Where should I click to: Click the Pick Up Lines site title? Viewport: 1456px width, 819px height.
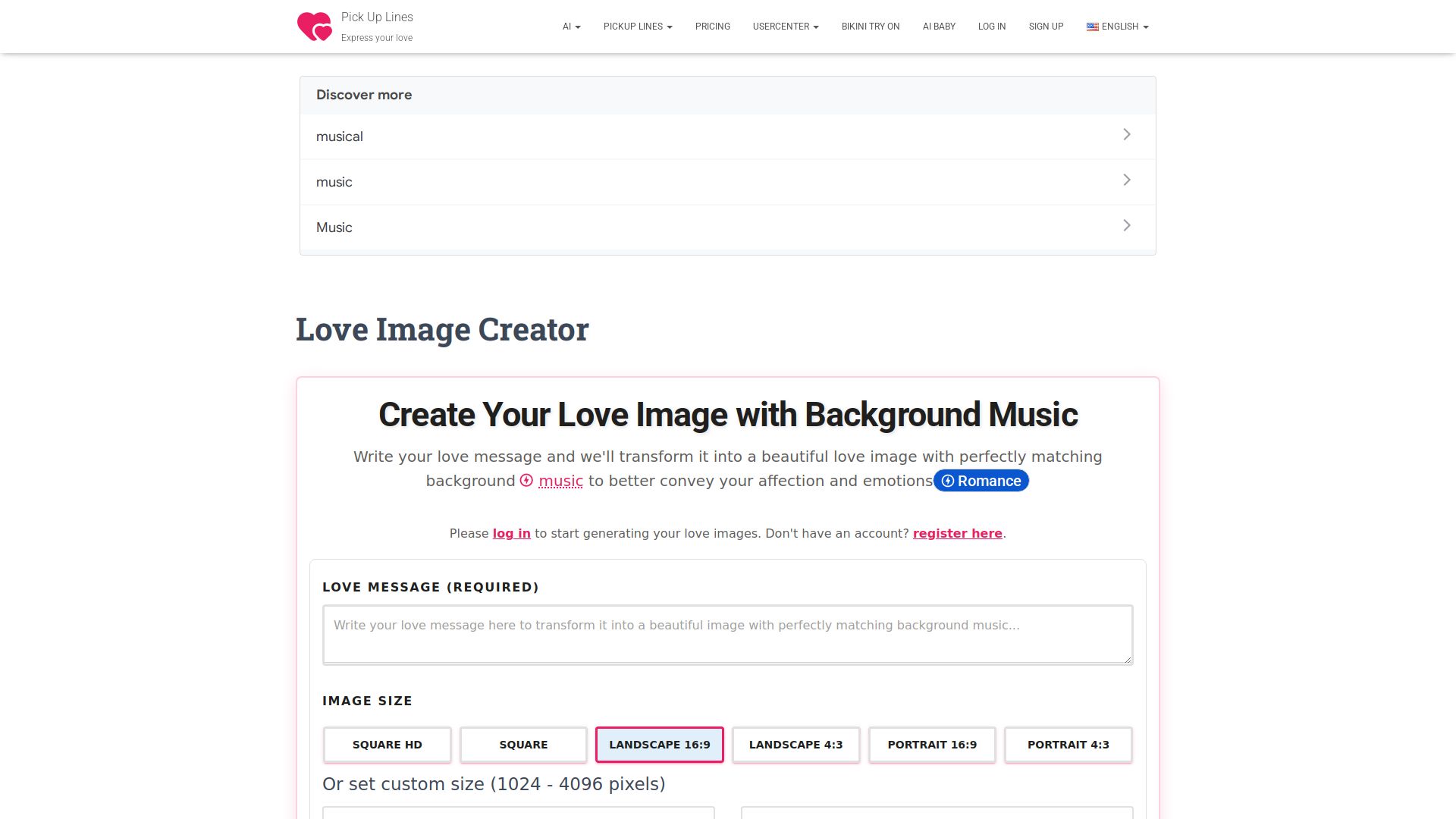(x=377, y=17)
